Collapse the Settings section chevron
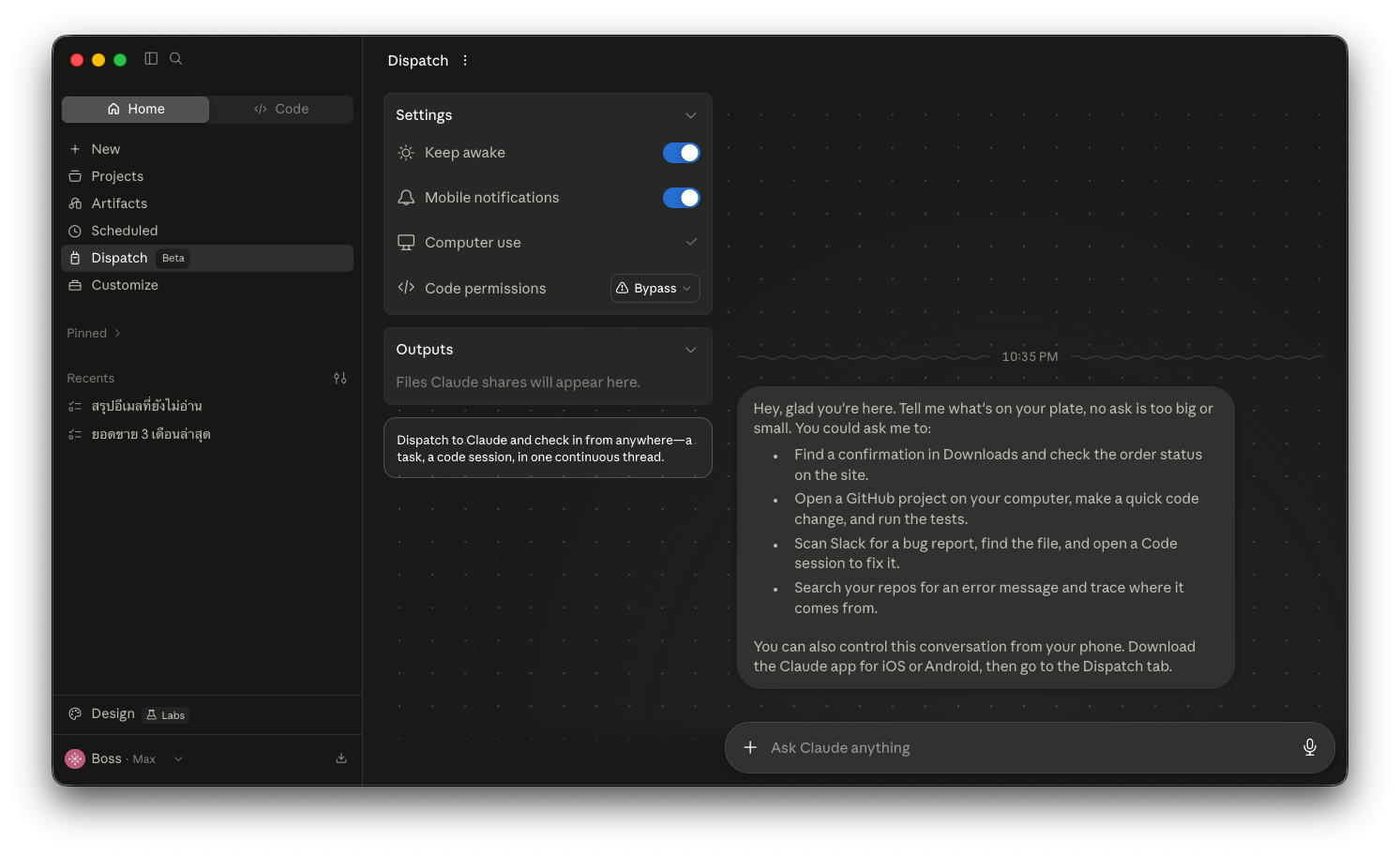 pyautogui.click(x=691, y=115)
